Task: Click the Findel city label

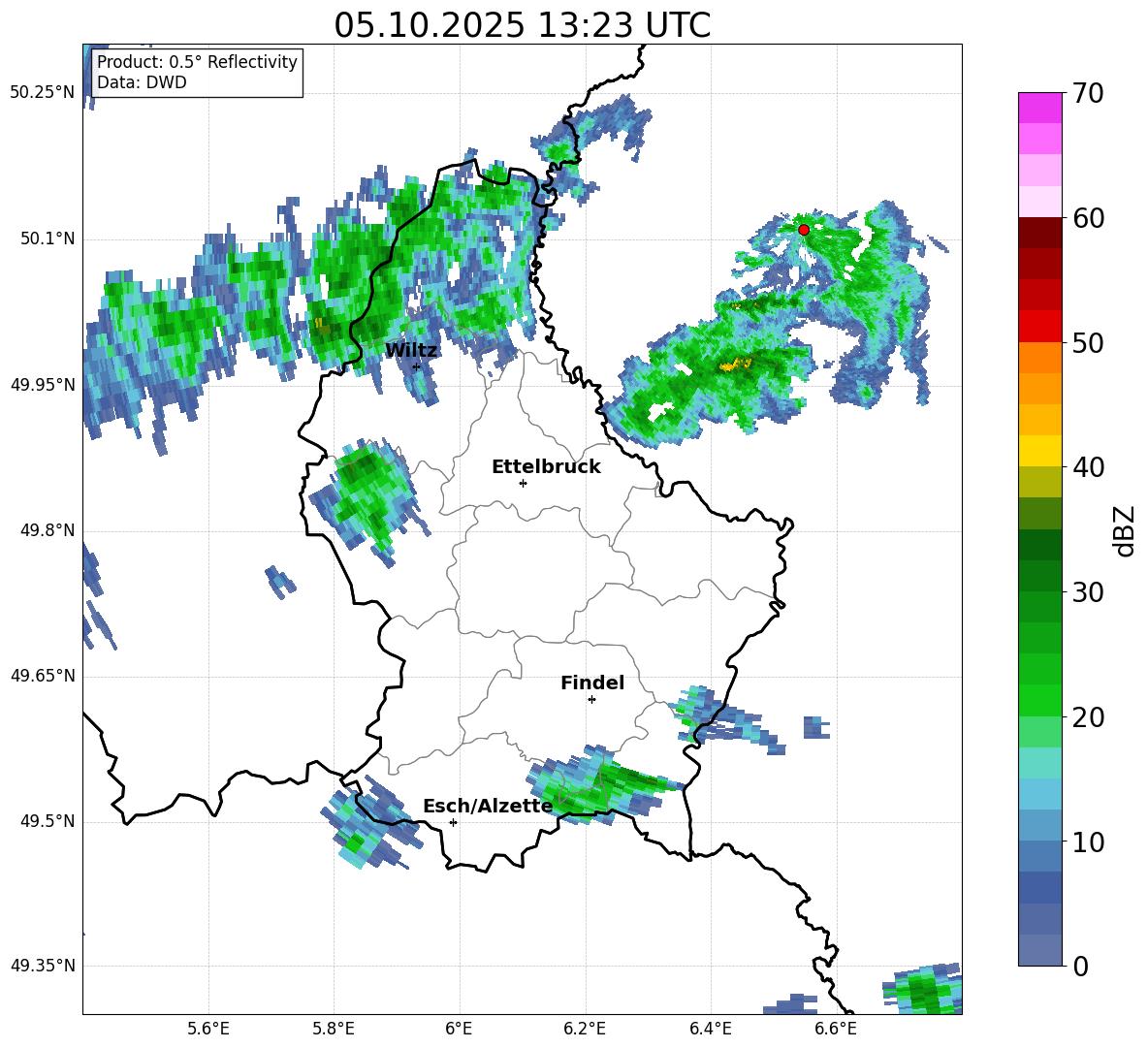Action: click(592, 683)
